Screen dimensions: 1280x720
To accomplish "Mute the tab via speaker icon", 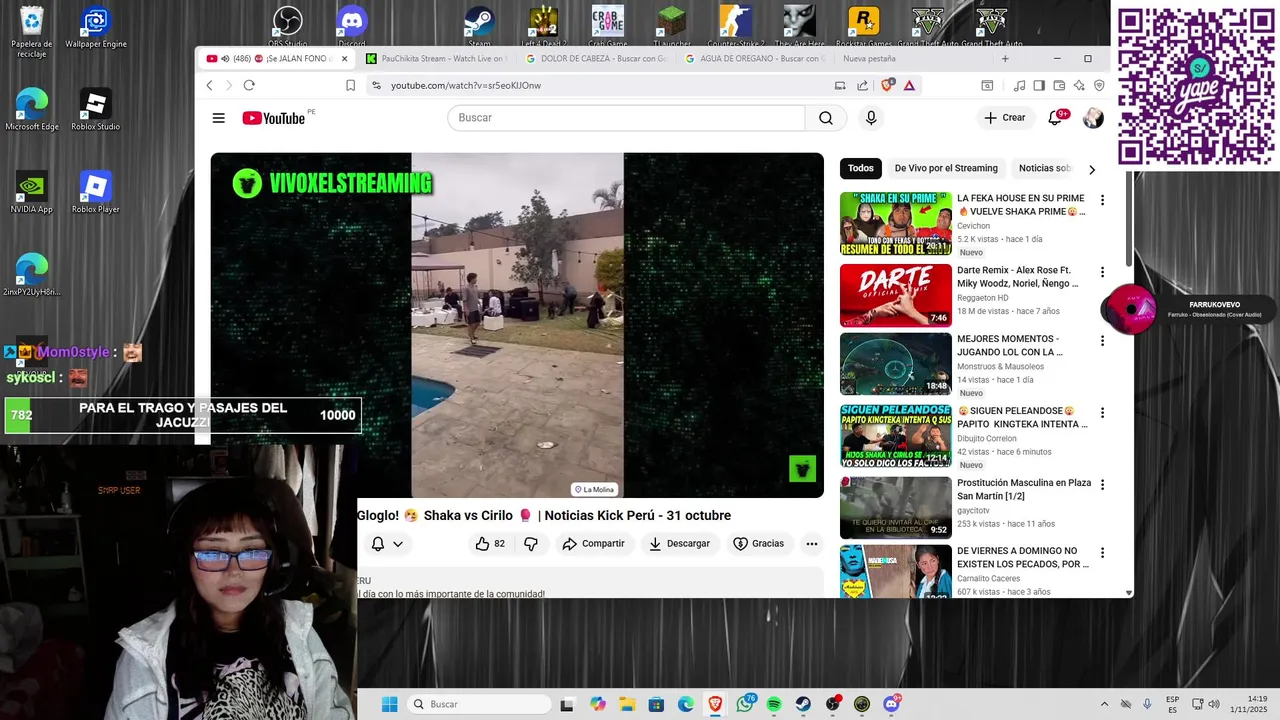I will 225,59.
